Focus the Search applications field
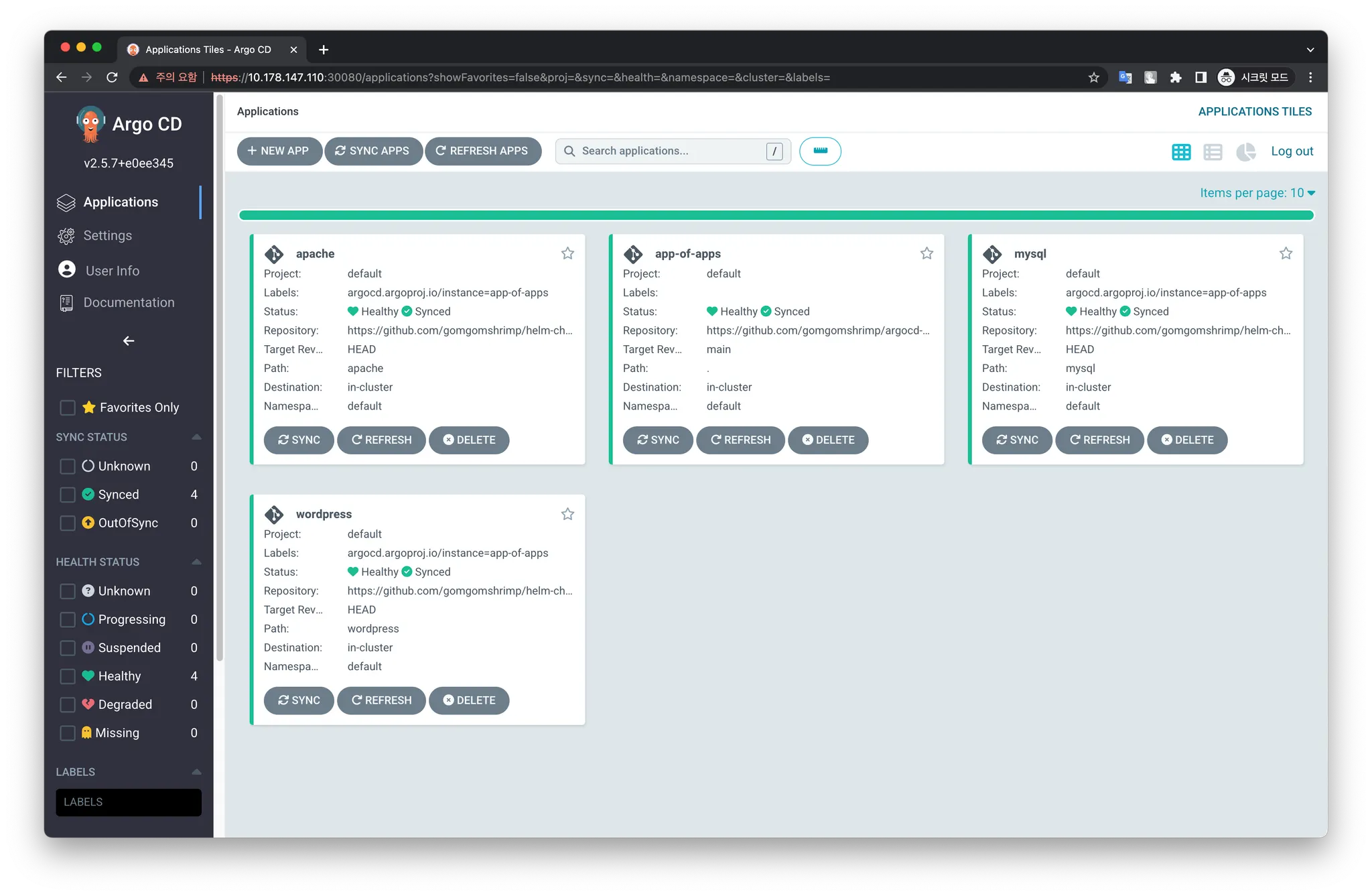The width and height of the screenshot is (1372, 896). 670,151
